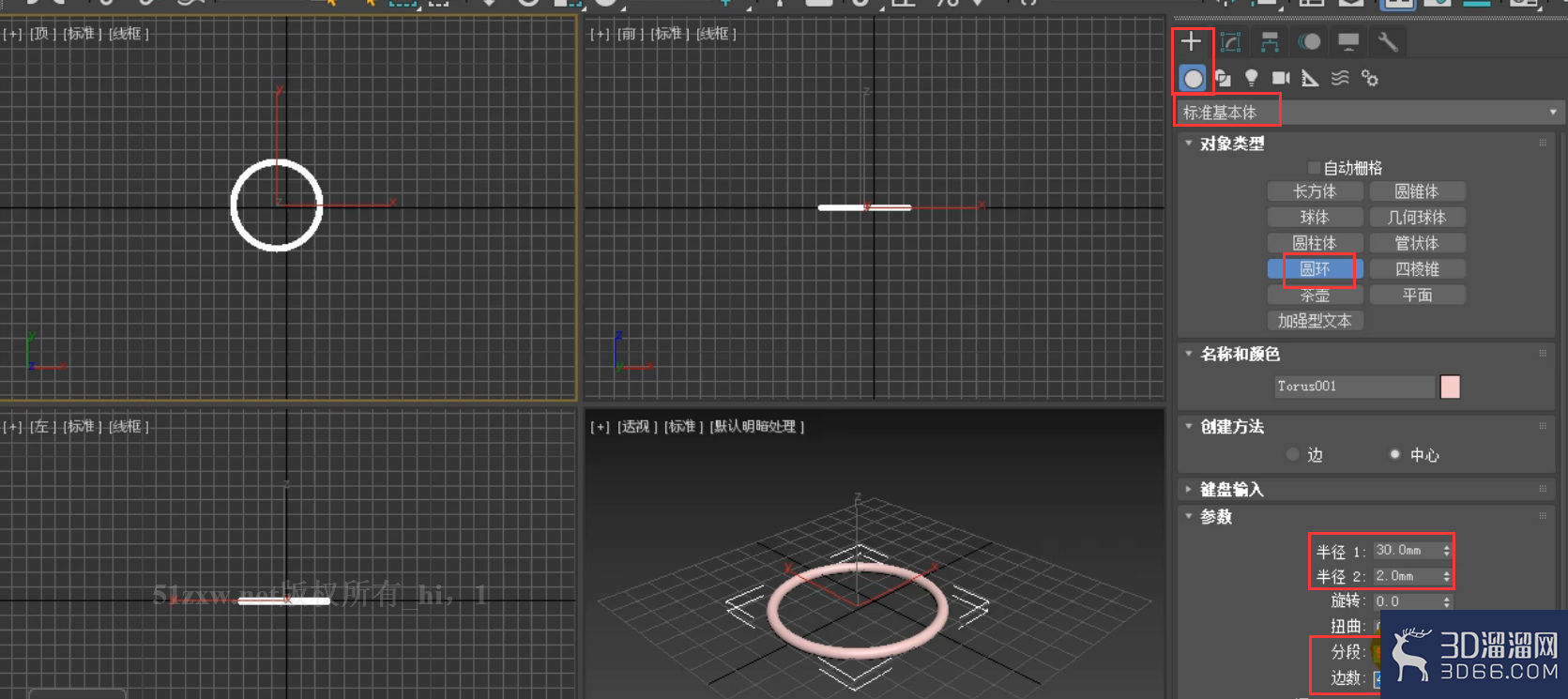Viewport: 1568px width, 699px height.
Task: Open the Utilities wrench tab
Action: [x=1388, y=41]
